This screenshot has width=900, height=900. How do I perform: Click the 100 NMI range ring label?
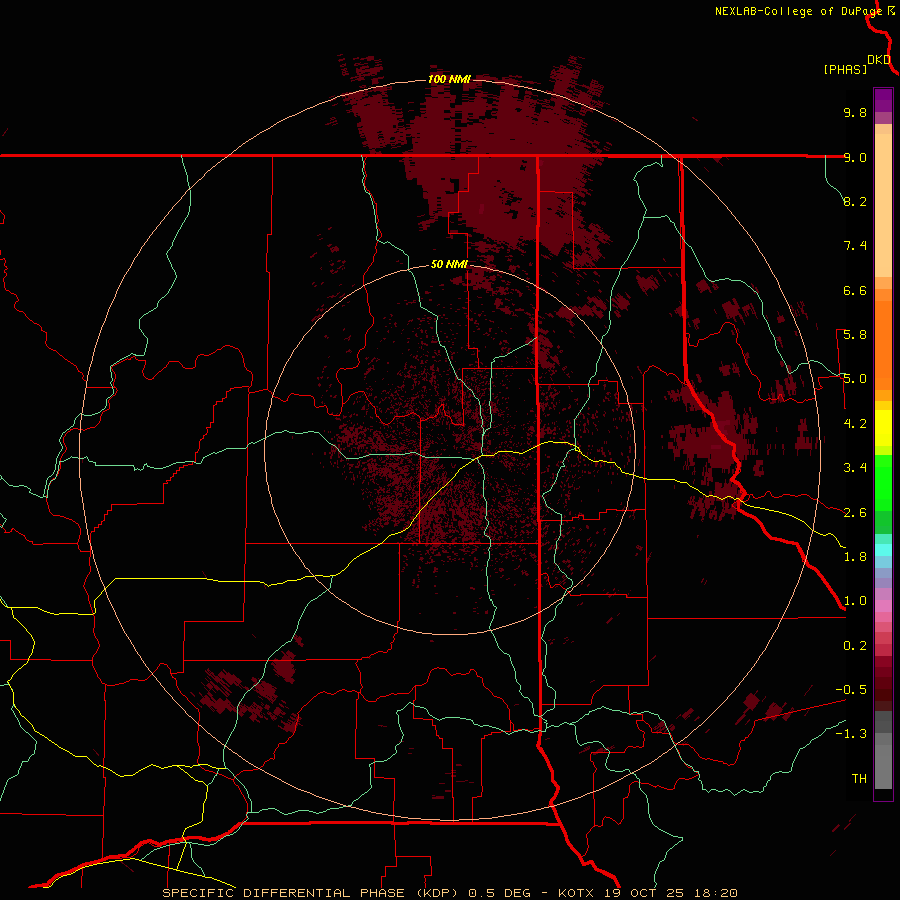tap(449, 79)
